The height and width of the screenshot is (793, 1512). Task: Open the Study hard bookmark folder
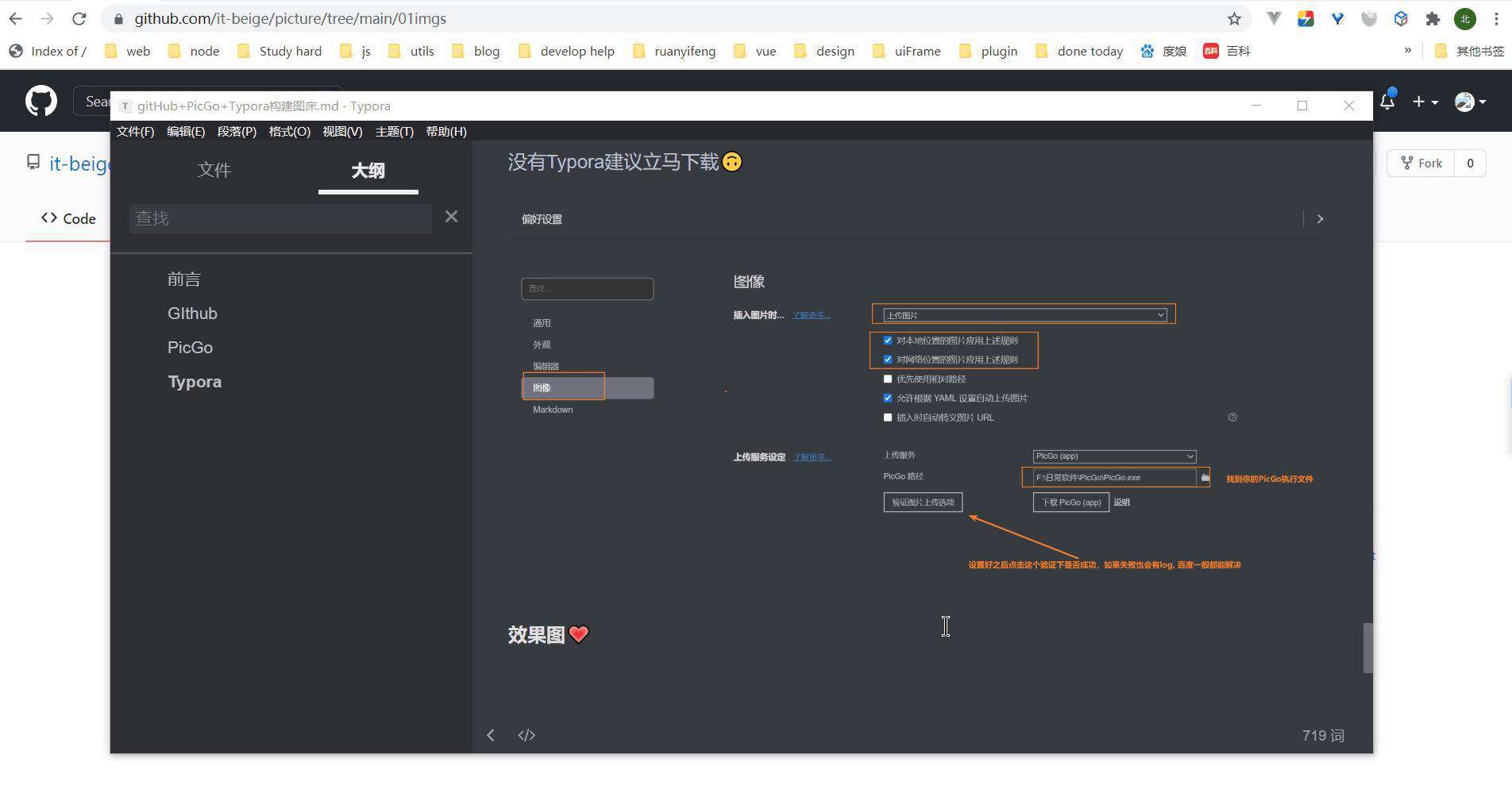(280, 51)
